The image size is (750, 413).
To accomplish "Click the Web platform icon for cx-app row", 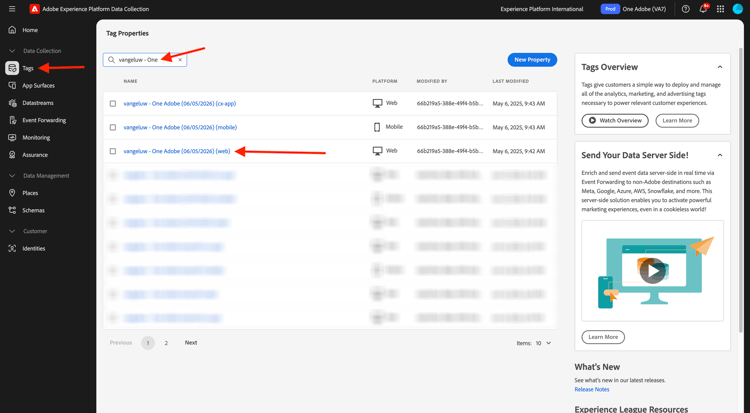I will point(377,103).
